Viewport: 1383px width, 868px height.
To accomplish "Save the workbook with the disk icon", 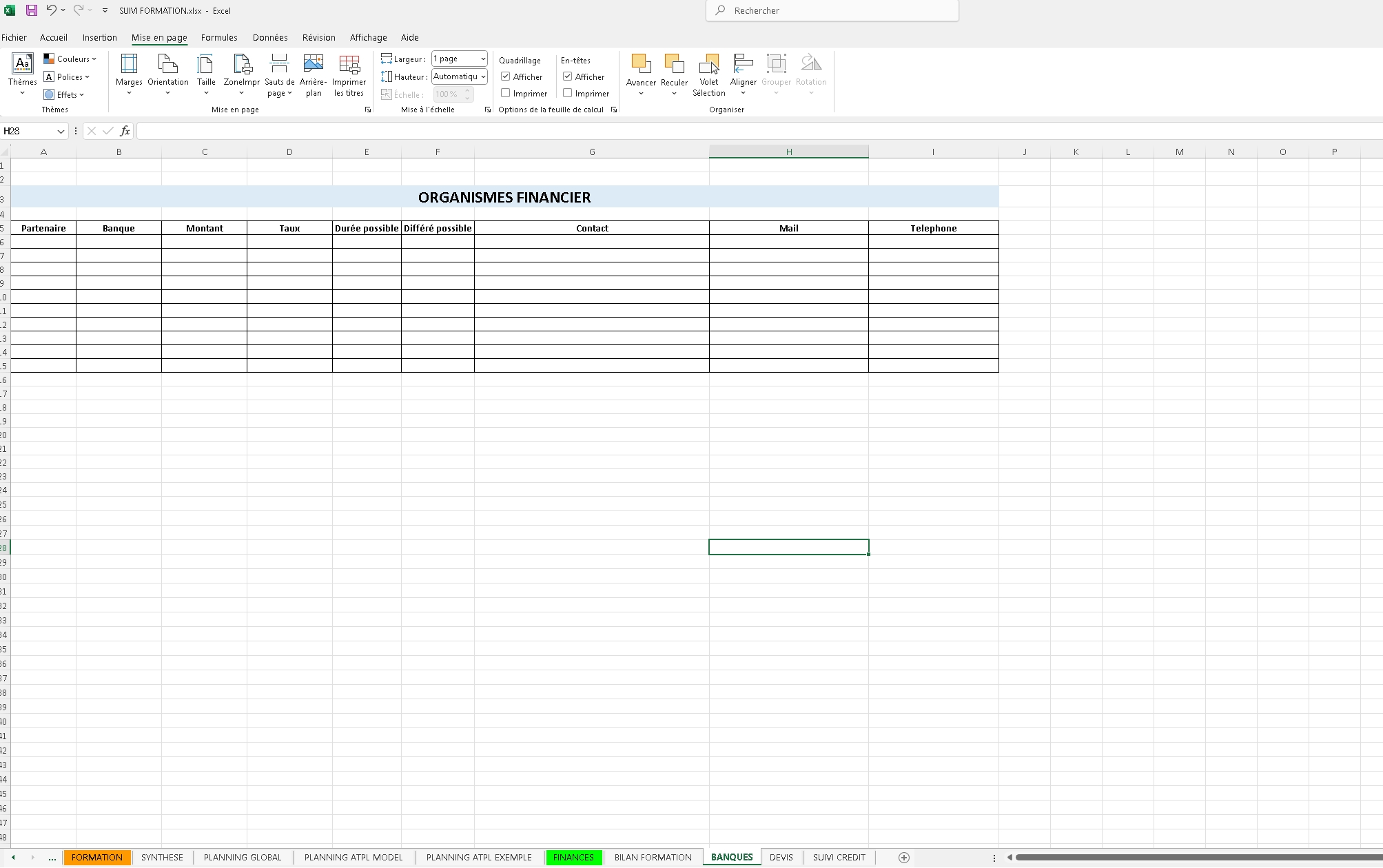I will point(32,10).
